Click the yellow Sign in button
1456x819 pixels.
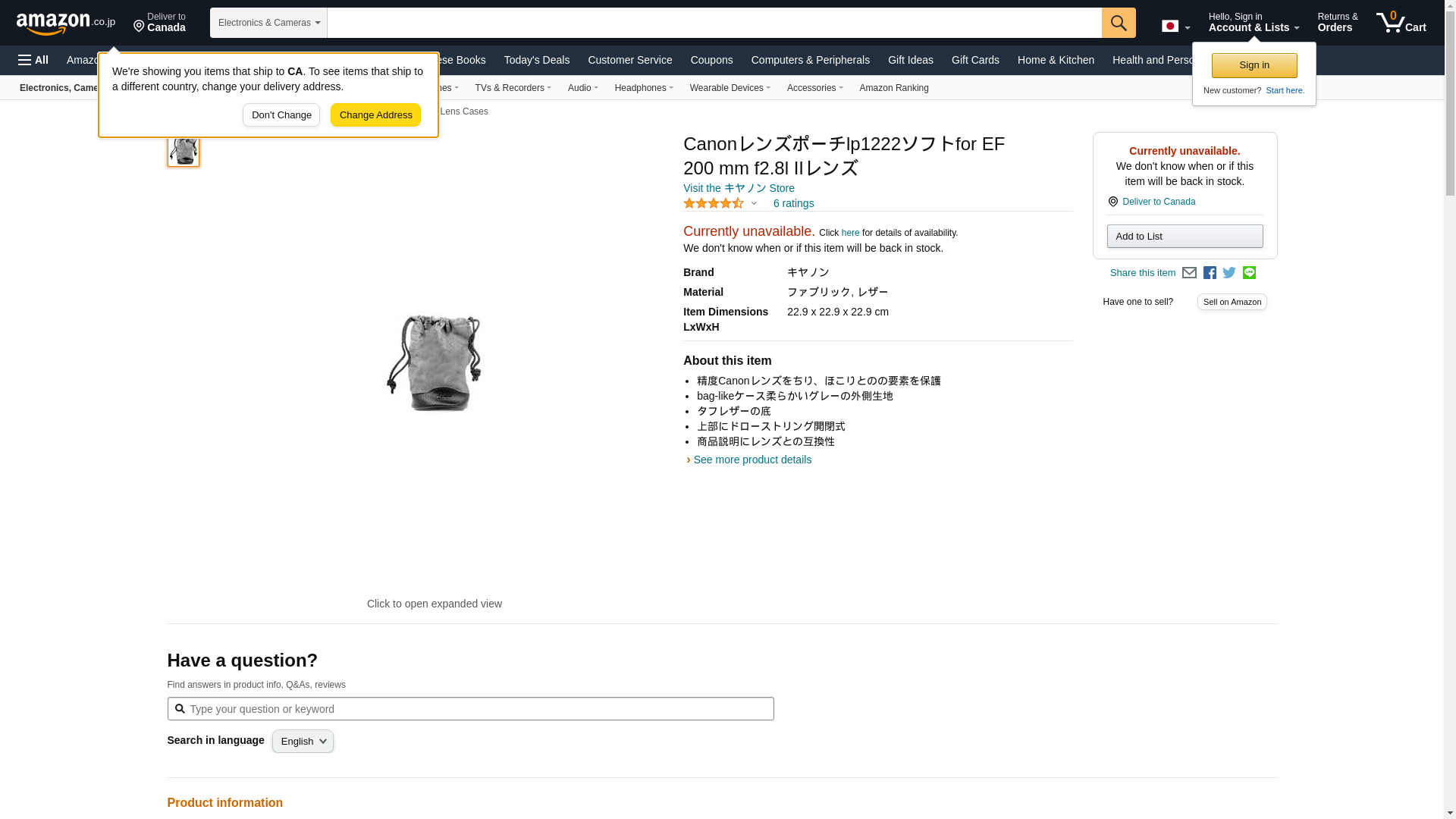click(1254, 65)
